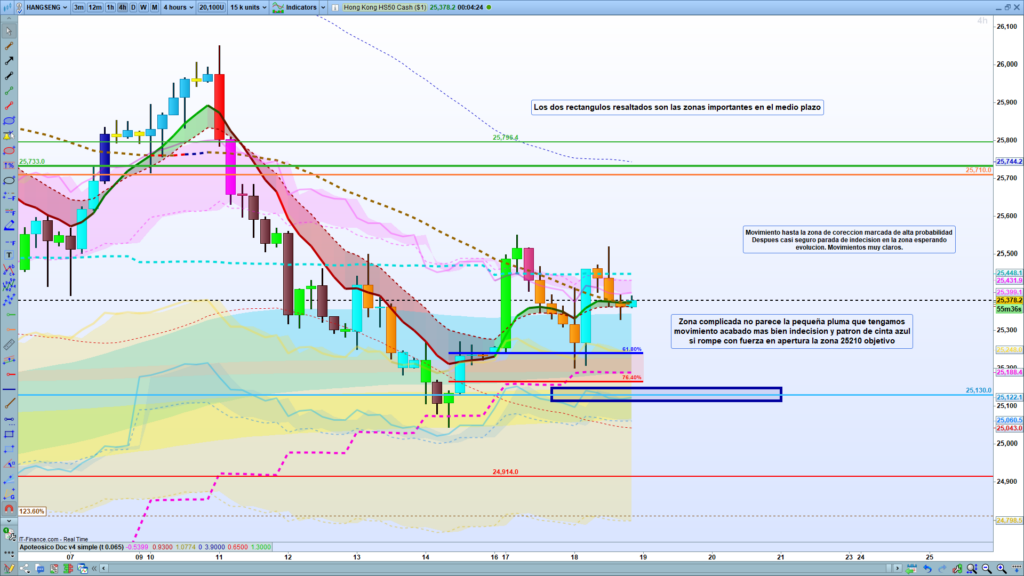
Task: Select the rectangle drawing tool in sidebar
Action: 9,434
